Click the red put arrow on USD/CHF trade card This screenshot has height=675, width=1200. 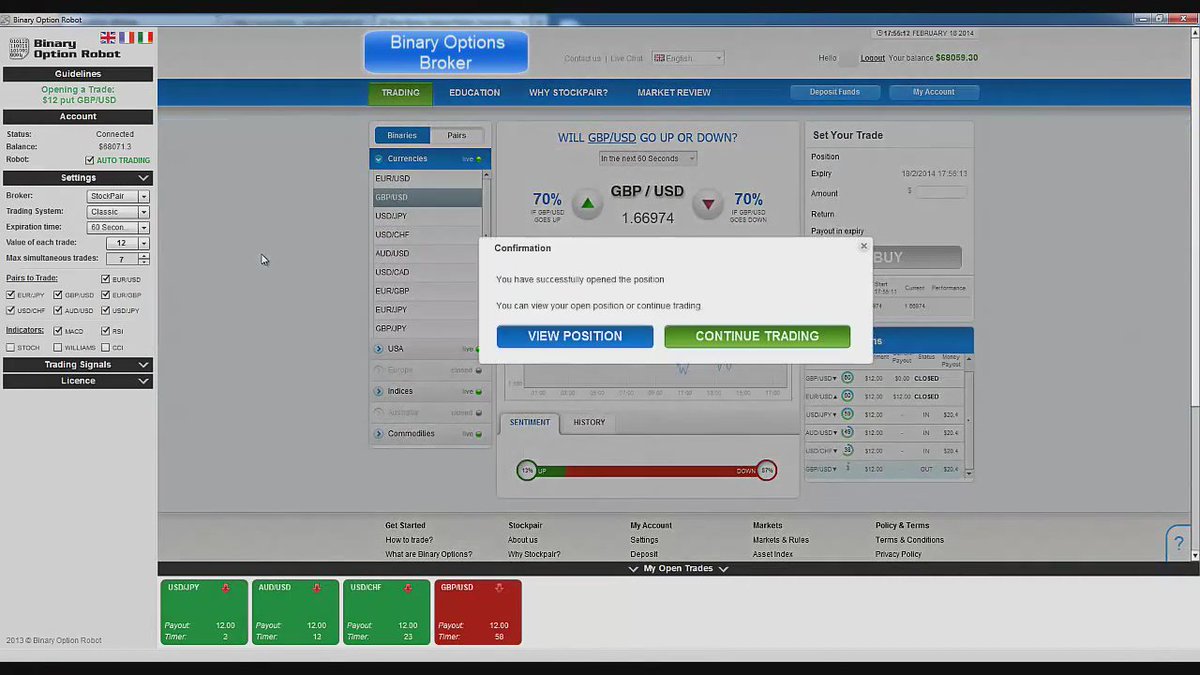(408, 588)
